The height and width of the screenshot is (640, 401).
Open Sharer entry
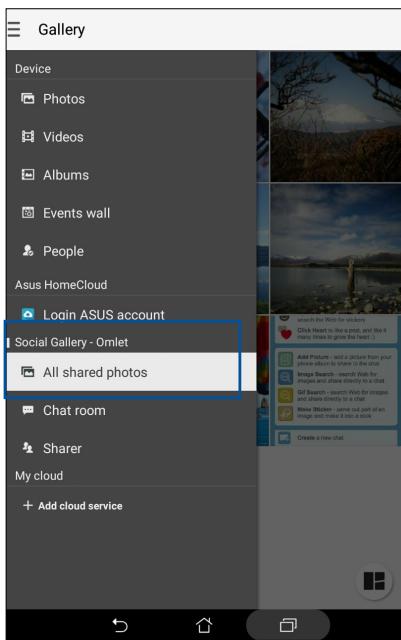131,448
